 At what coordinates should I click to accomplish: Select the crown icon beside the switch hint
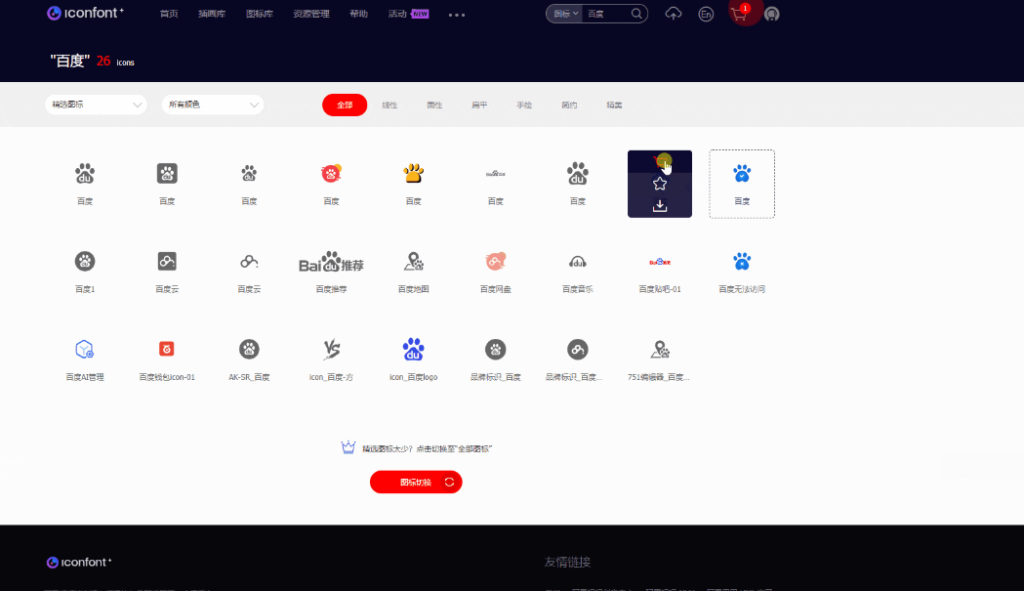348,447
